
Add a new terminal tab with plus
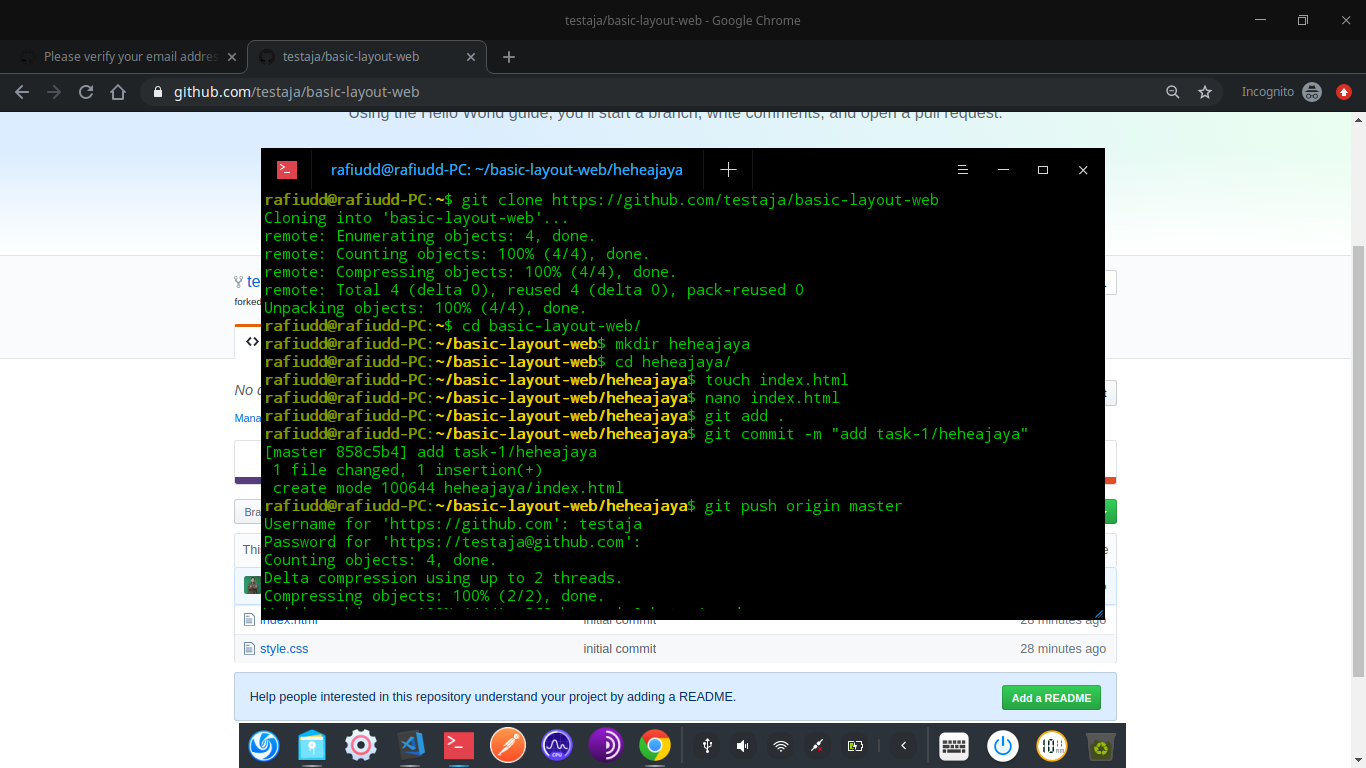tap(728, 170)
